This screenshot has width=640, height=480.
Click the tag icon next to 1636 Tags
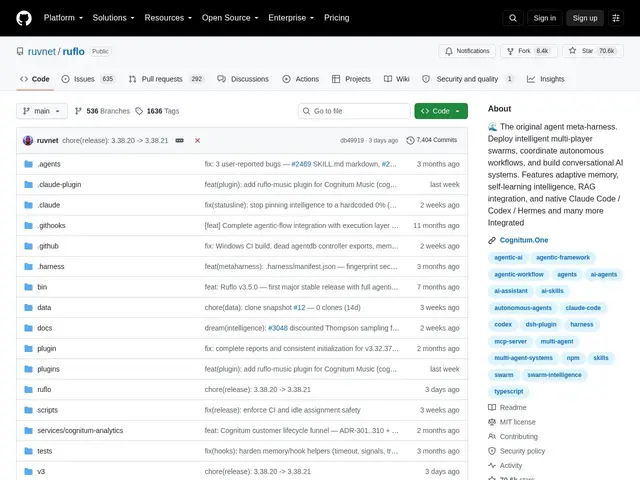139,111
